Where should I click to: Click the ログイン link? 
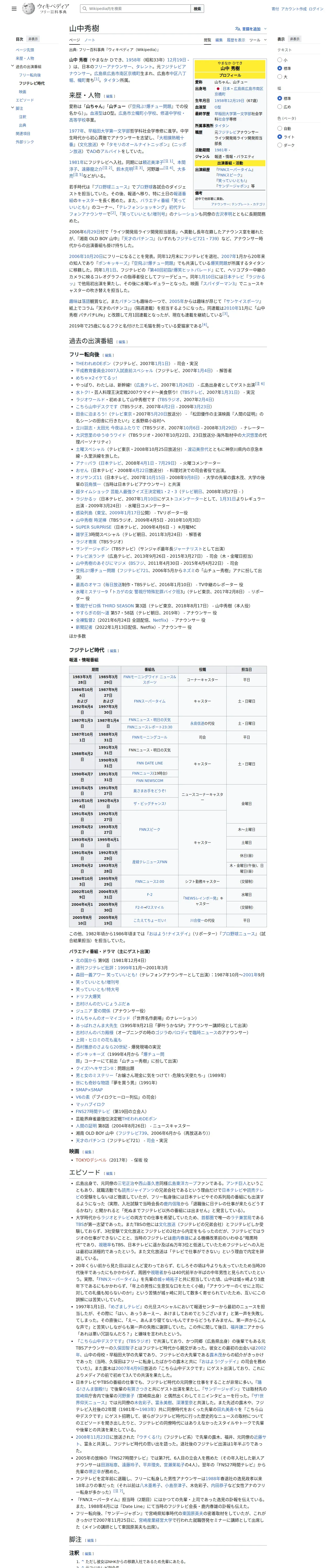point(316,9)
